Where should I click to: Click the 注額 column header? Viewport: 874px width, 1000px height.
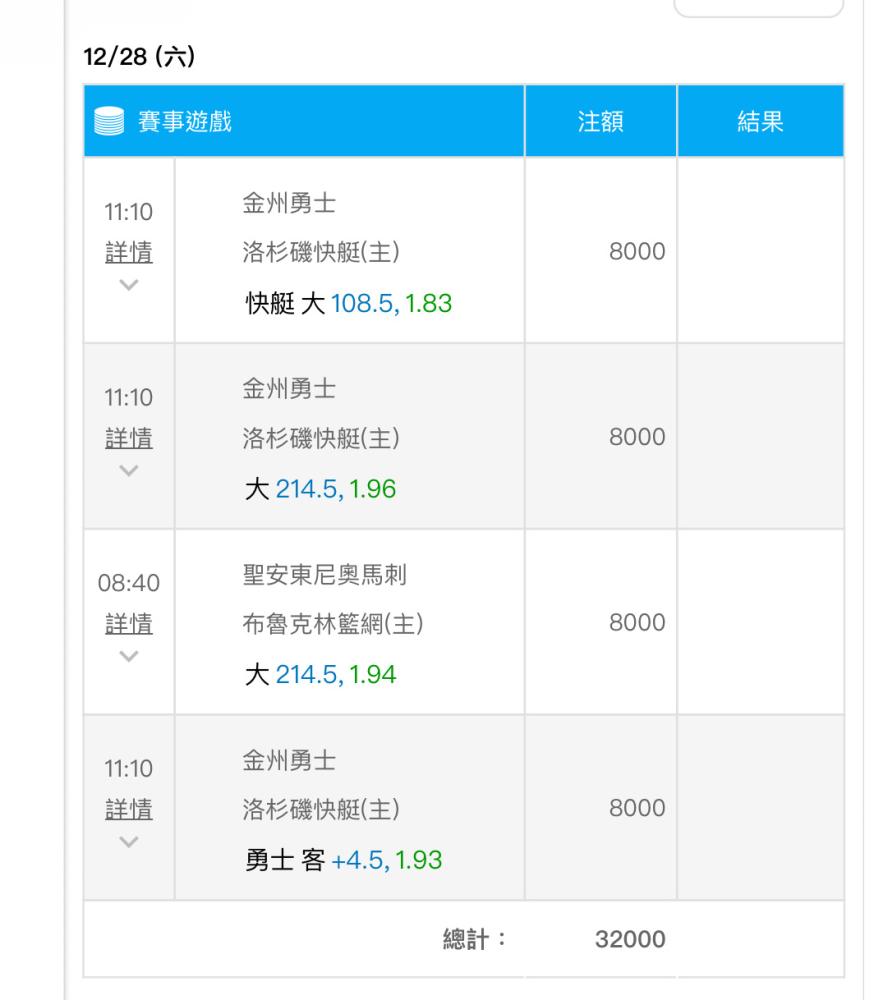click(x=600, y=122)
